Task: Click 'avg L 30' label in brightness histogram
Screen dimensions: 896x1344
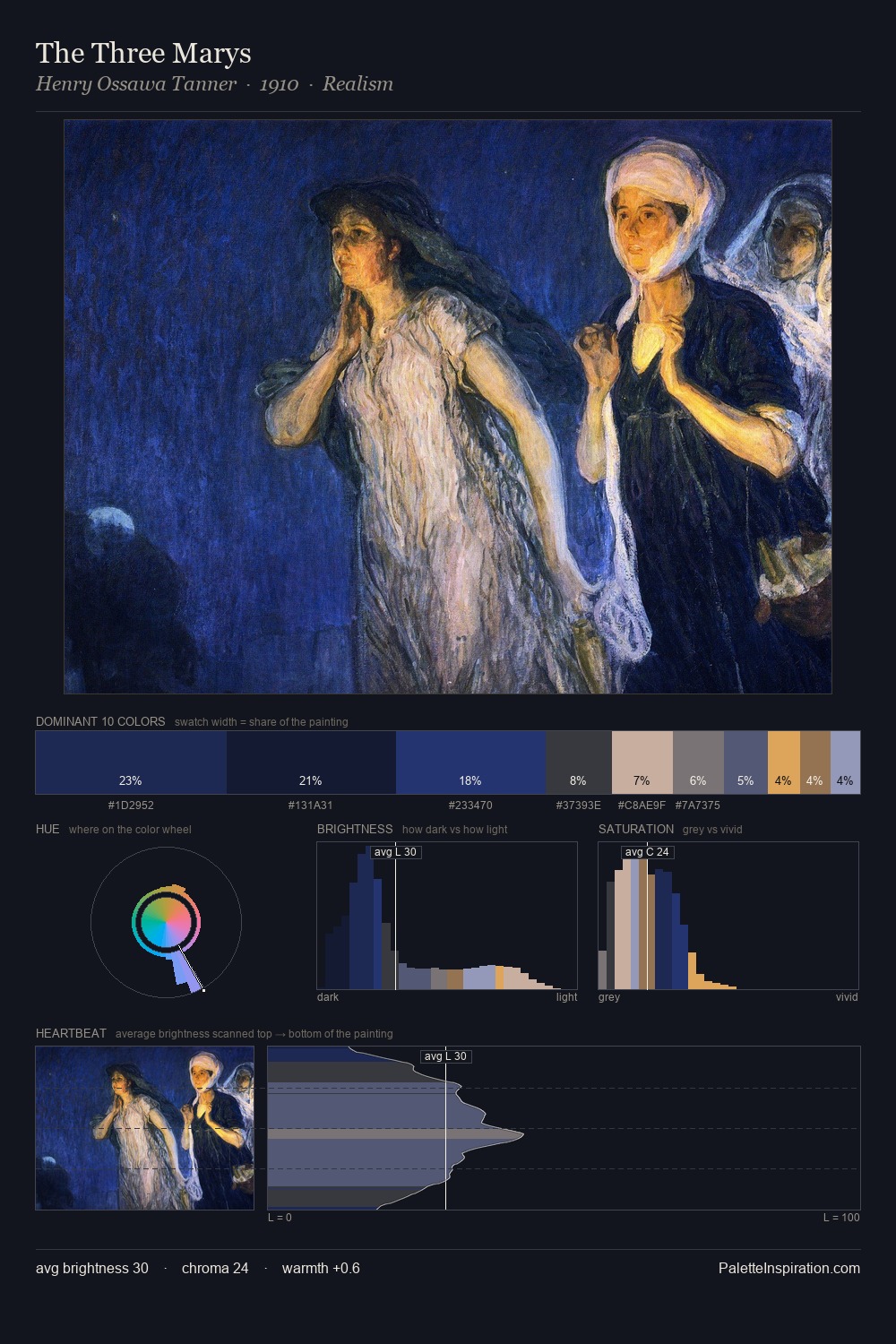Action: [395, 852]
